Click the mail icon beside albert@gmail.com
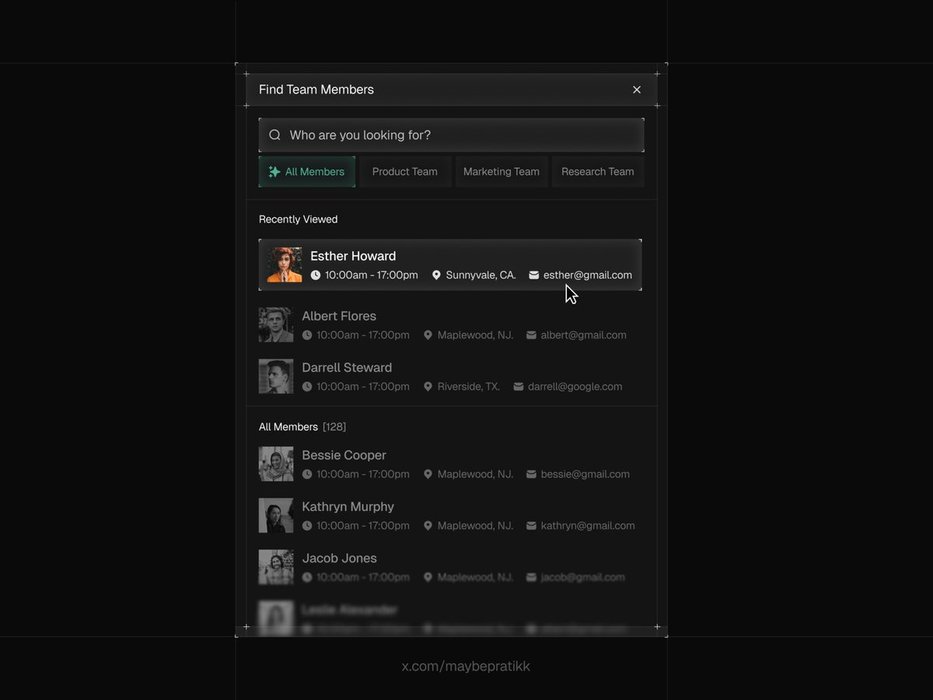Screen dimensions: 933x700 click(531, 335)
